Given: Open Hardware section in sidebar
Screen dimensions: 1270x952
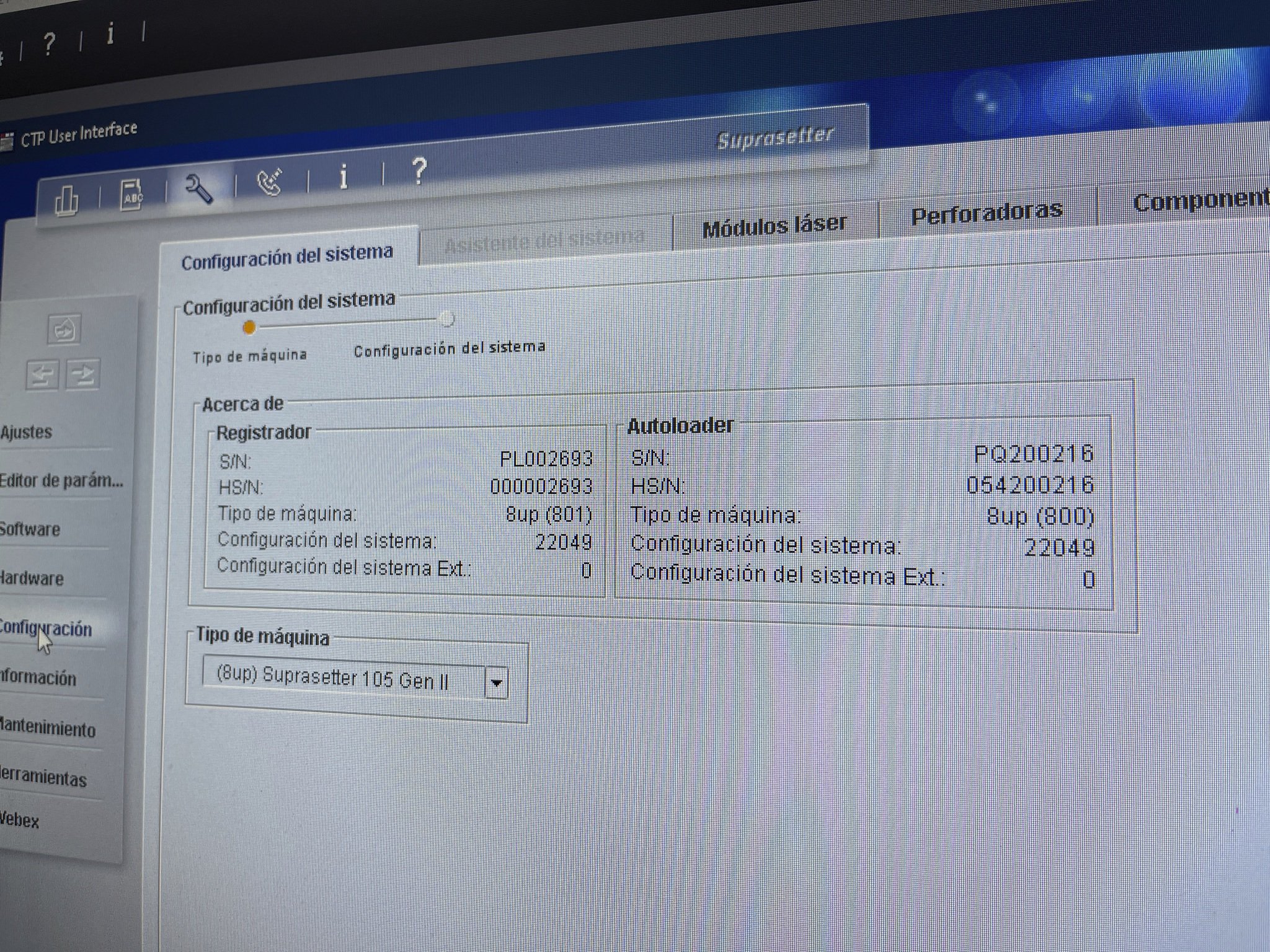Looking at the screenshot, I should point(32,578).
